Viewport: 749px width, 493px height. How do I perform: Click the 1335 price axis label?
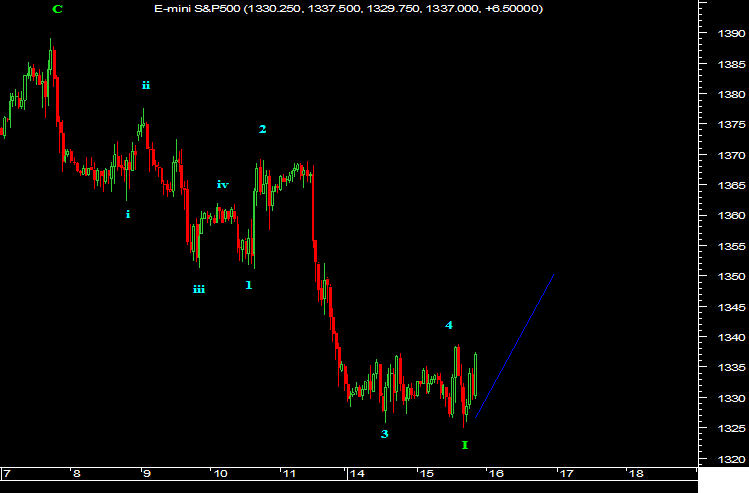(731, 368)
